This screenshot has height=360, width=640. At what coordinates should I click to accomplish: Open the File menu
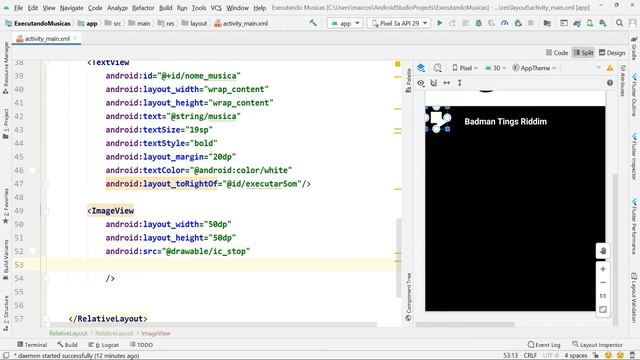point(18,8)
